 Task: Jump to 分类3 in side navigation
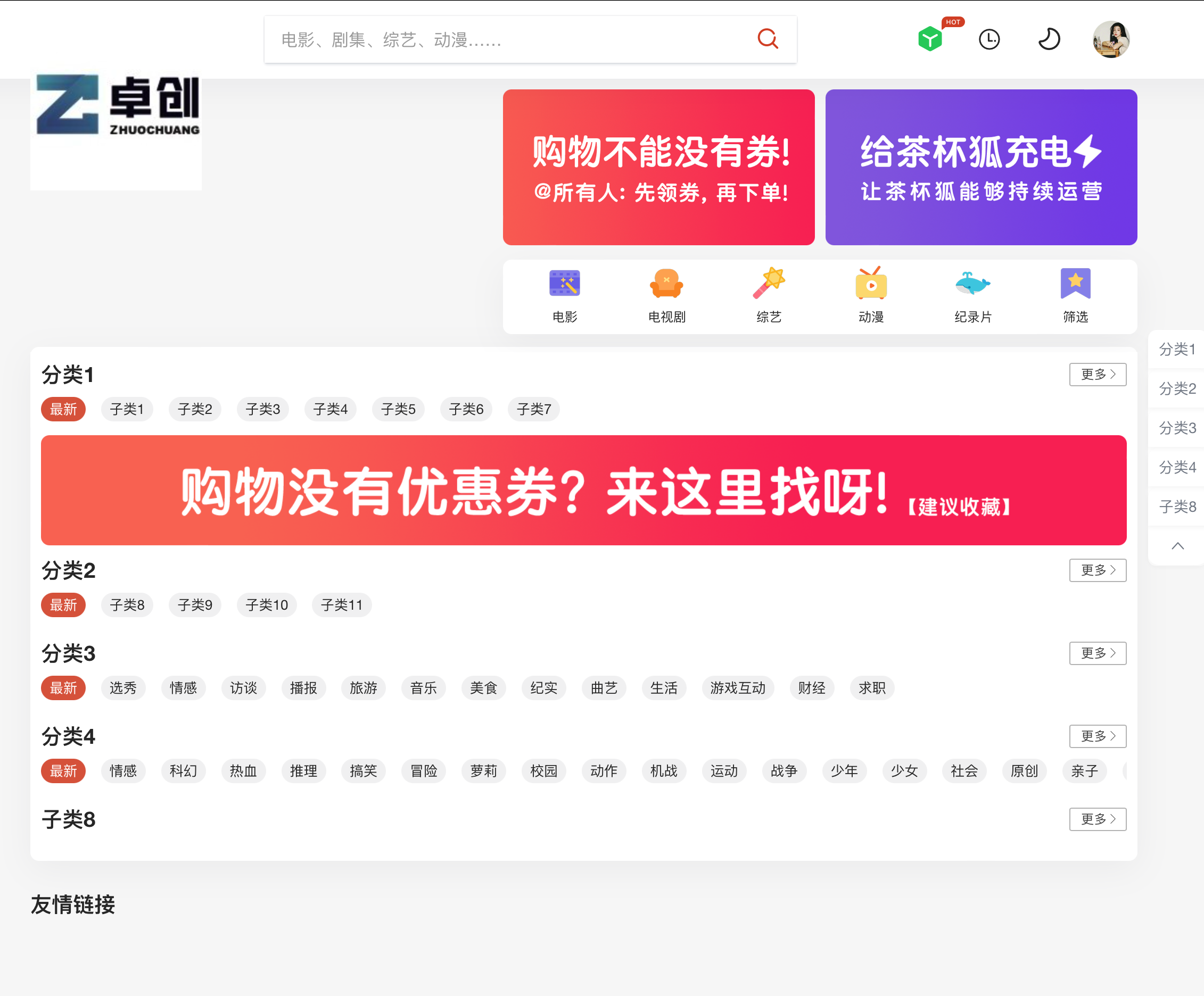point(1177,428)
